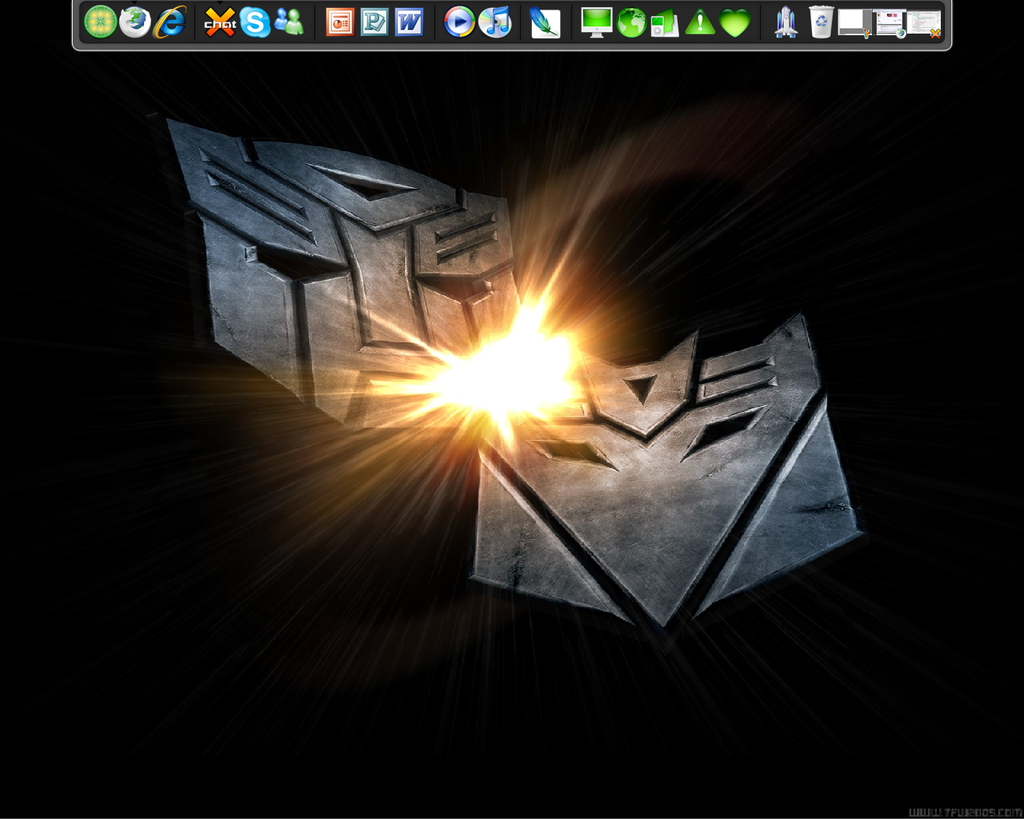The image size is (1024, 819).
Task: Open Internet Explorer in the dock
Action: click(x=170, y=22)
